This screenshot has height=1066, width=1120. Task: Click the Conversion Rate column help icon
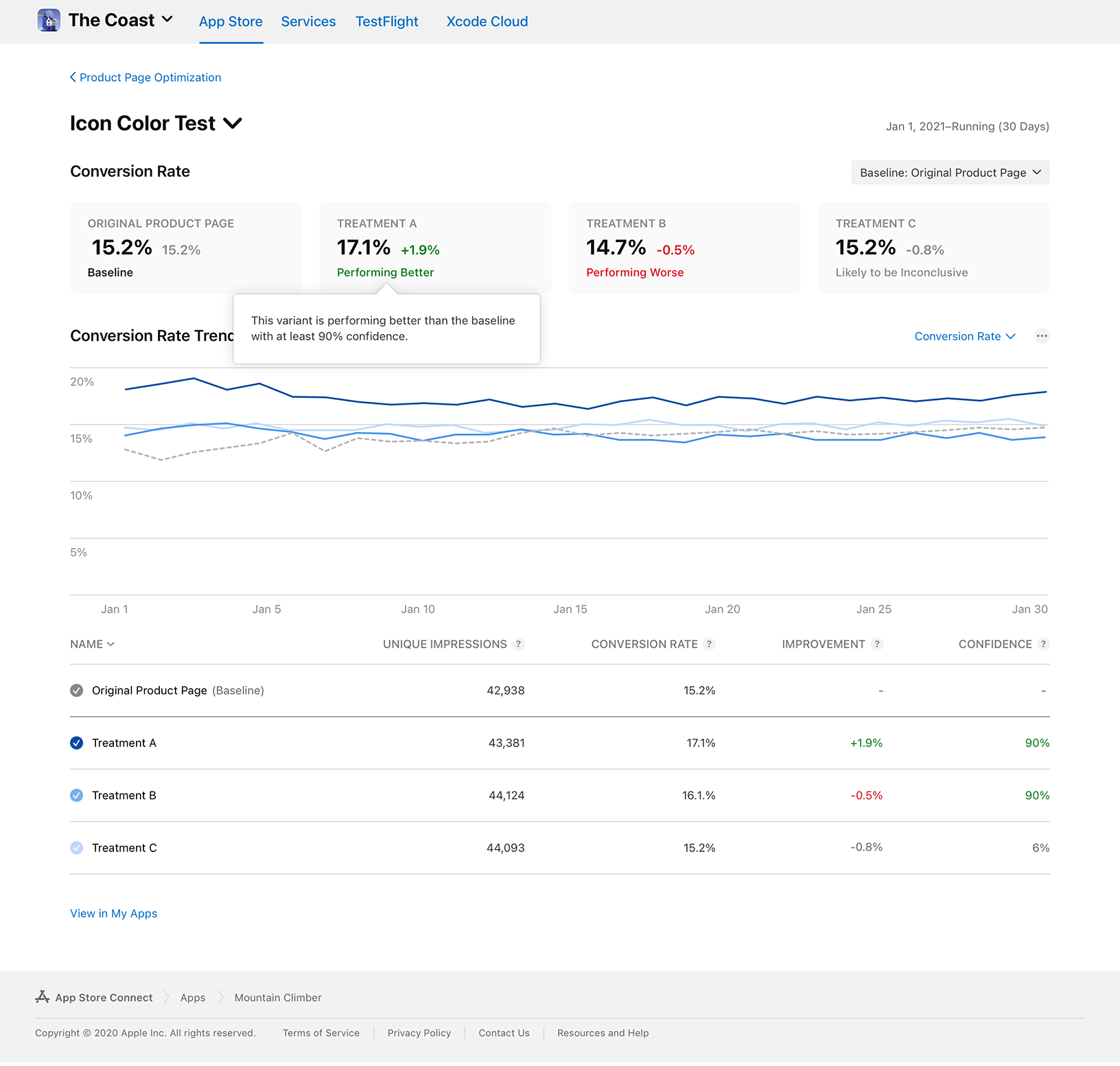point(709,644)
